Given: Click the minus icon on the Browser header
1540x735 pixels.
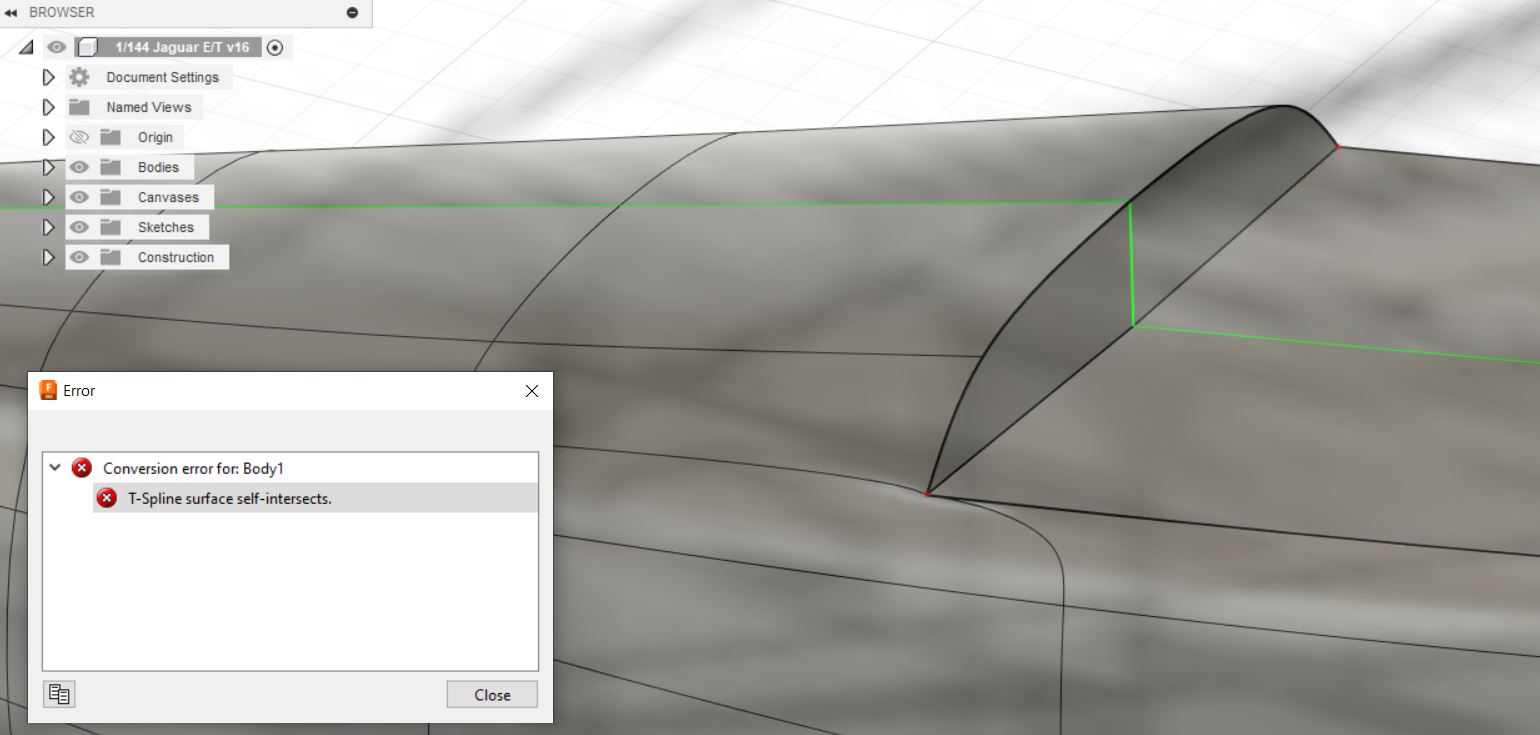Looking at the screenshot, I should pos(351,12).
